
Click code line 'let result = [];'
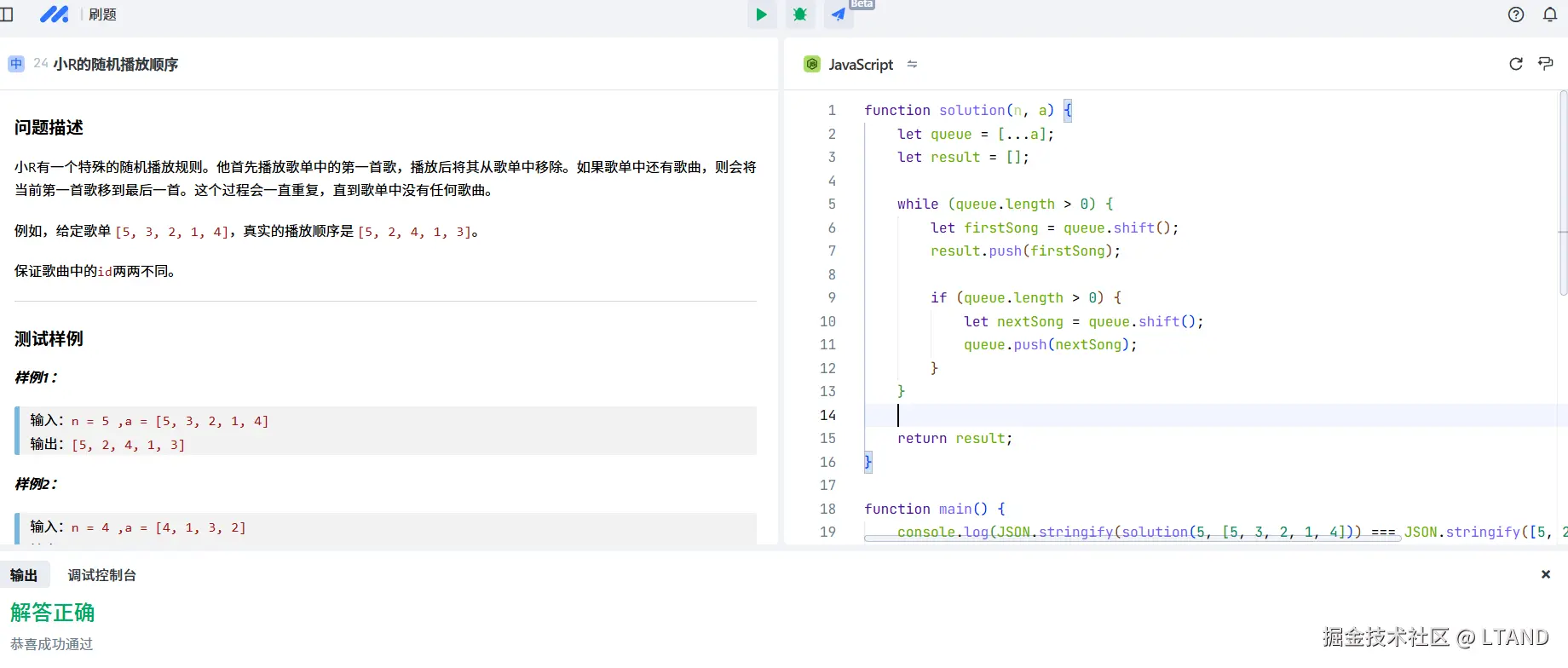[x=963, y=157]
